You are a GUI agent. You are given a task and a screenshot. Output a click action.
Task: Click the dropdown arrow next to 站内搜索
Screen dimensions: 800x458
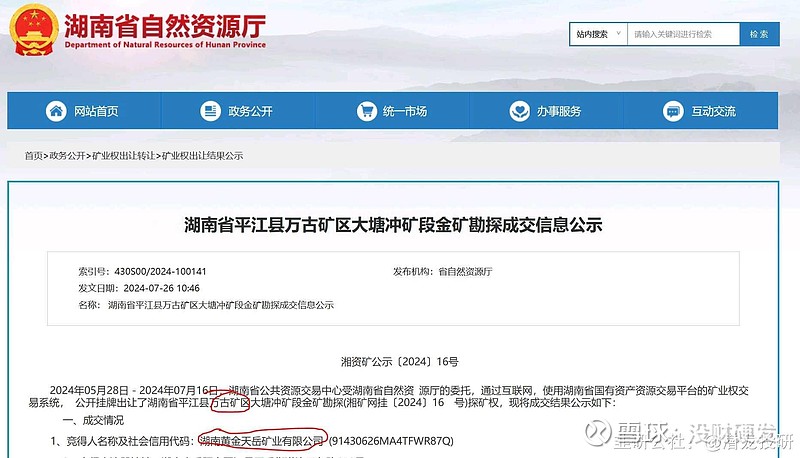pyautogui.click(x=618, y=34)
